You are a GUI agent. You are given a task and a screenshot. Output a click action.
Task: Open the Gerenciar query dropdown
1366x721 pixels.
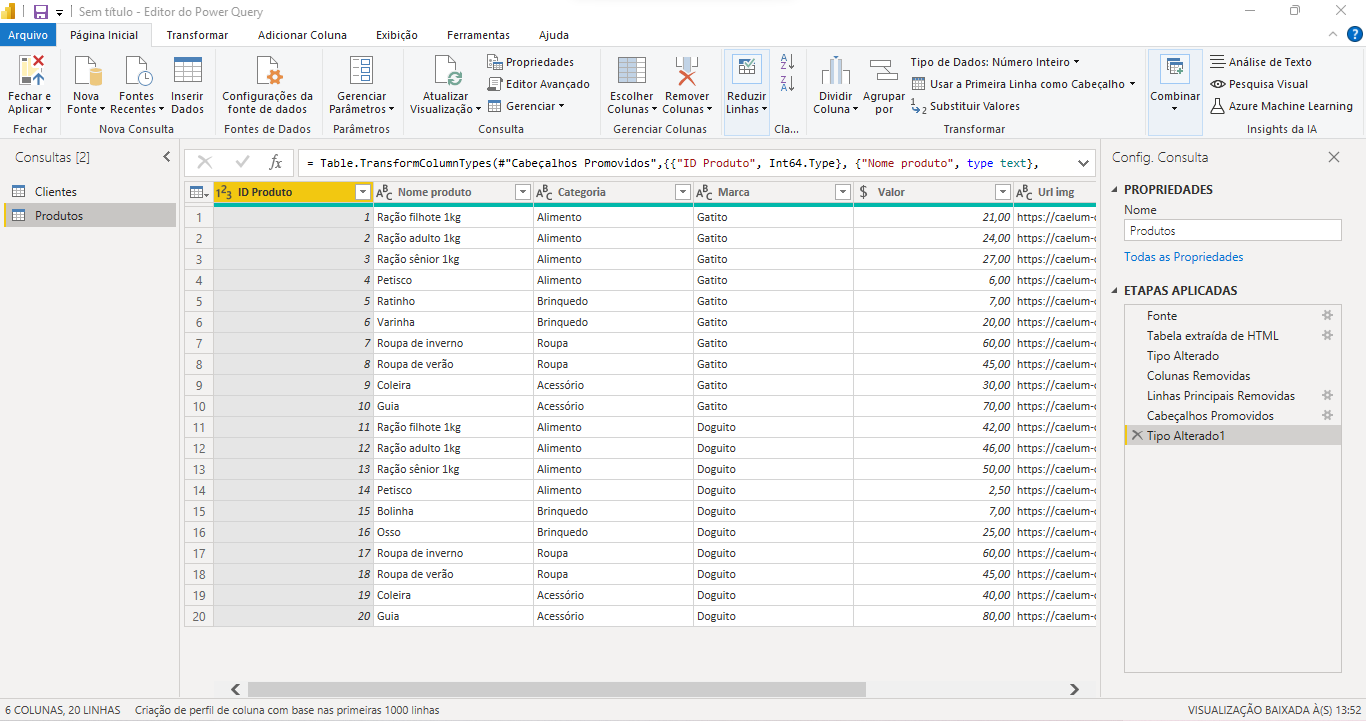click(526, 106)
